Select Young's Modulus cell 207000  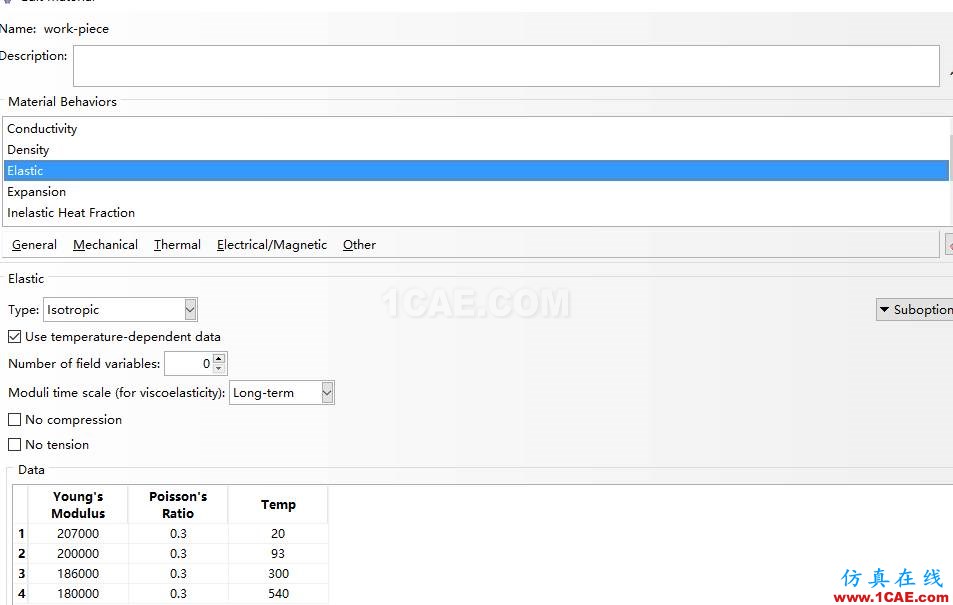78,534
